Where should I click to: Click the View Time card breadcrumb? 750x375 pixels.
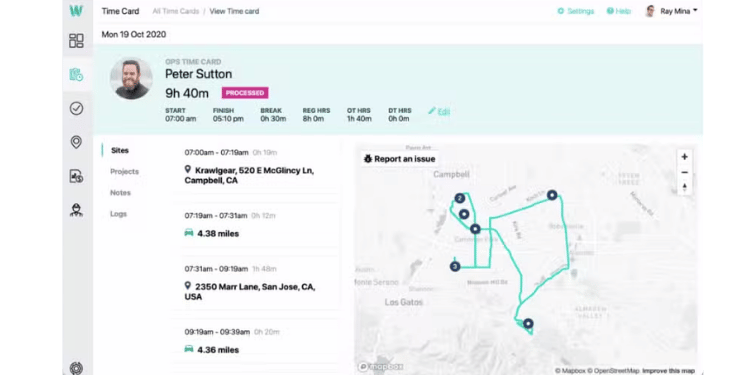pyautogui.click(x=234, y=11)
